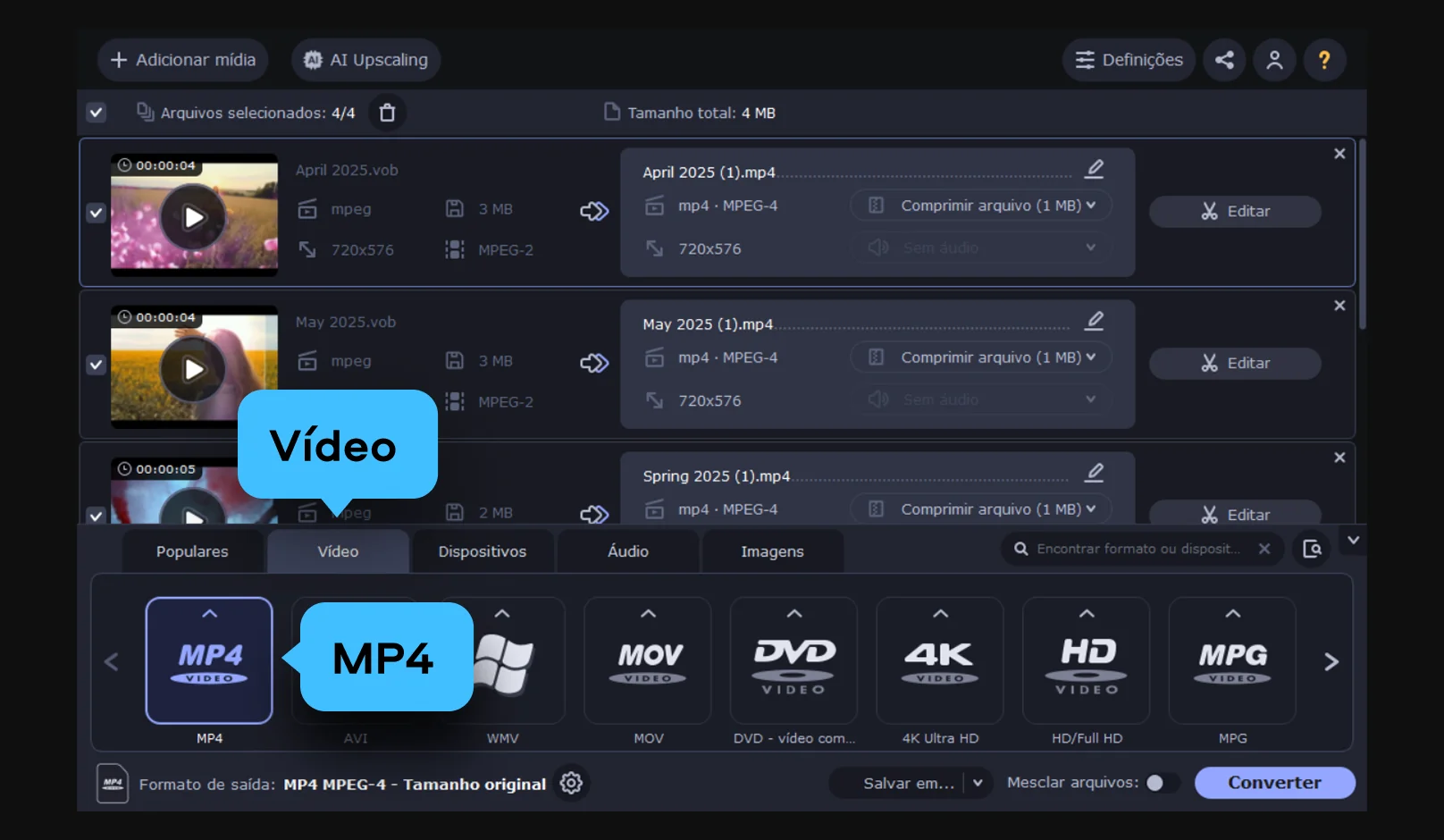Switch to the Dispositivos tab
The width and height of the screenshot is (1444, 840).
483,551
